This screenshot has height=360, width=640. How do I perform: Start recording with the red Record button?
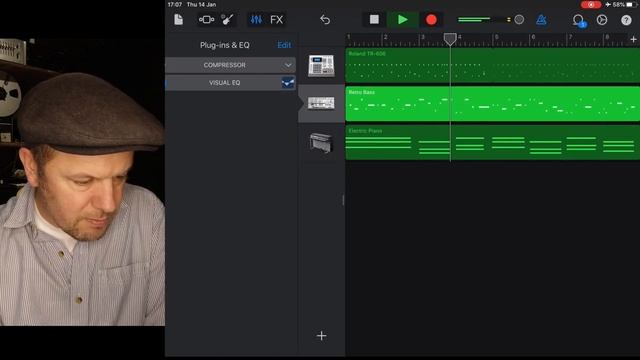tap(431, 20)
